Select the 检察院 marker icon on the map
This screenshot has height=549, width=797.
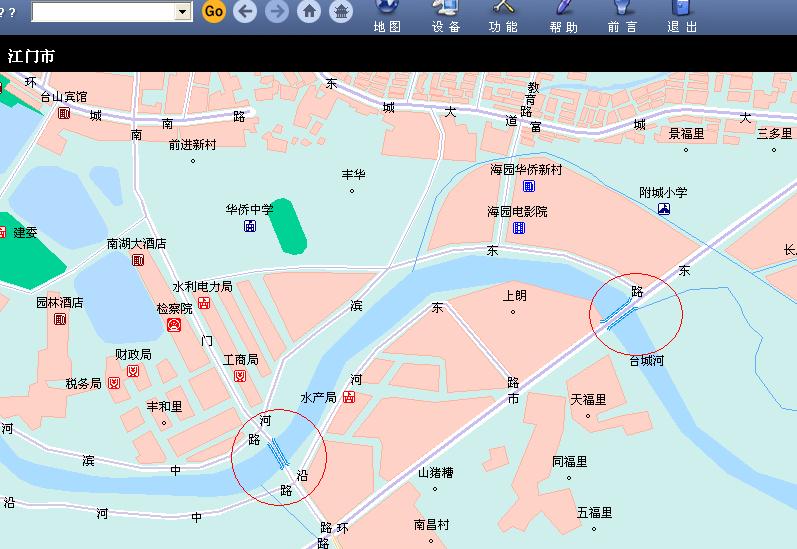[174, 325]
